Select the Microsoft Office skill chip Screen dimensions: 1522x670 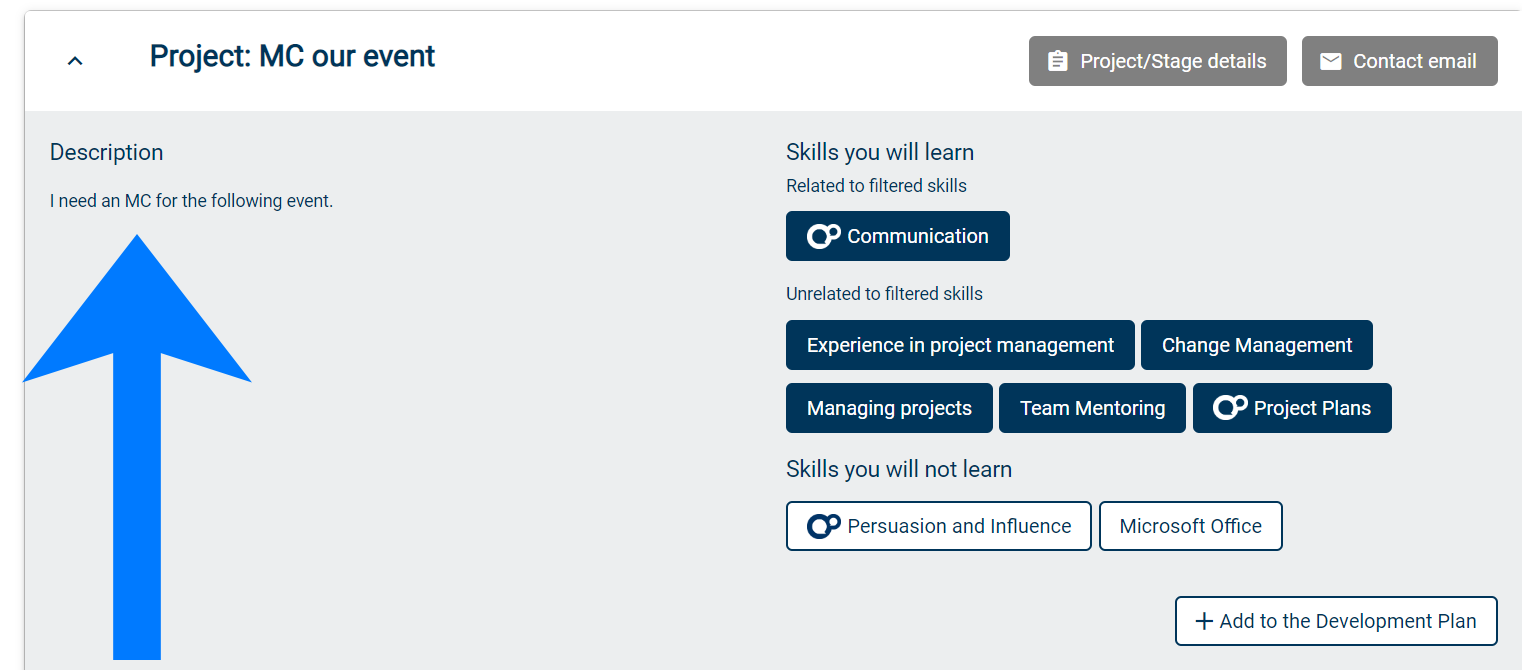1190,526
